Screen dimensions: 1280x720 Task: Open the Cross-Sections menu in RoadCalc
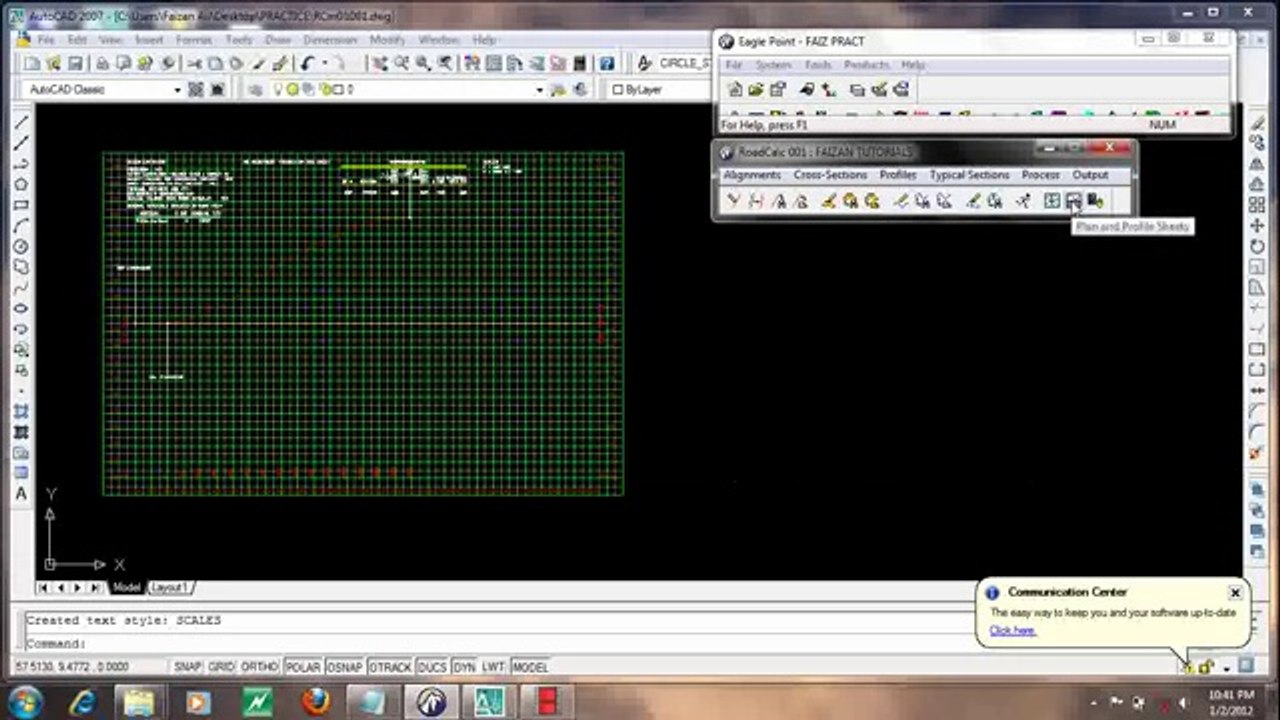(x=830, y=175)
